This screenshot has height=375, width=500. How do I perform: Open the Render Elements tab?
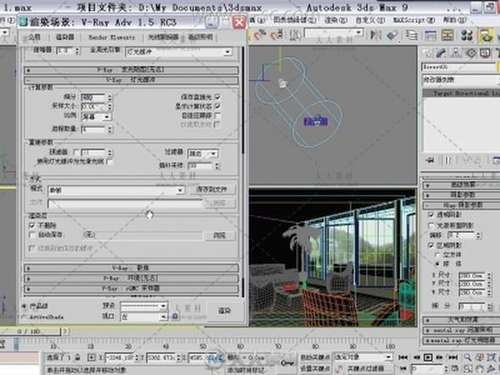pos(112,37)
